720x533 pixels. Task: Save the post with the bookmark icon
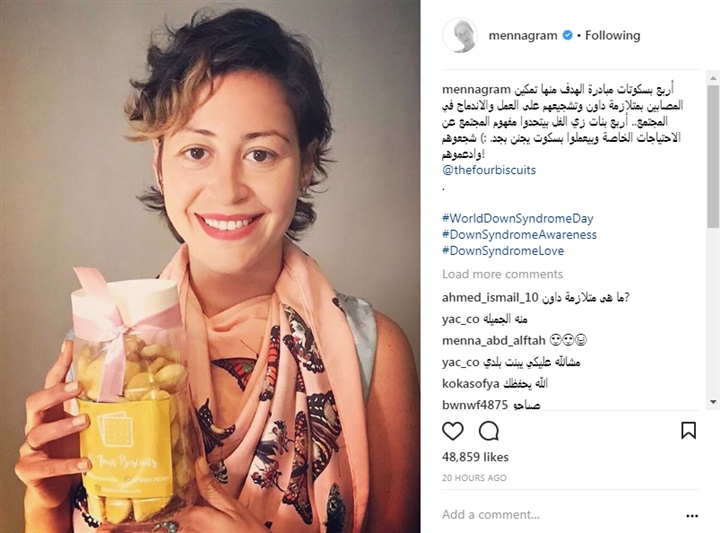688,430
